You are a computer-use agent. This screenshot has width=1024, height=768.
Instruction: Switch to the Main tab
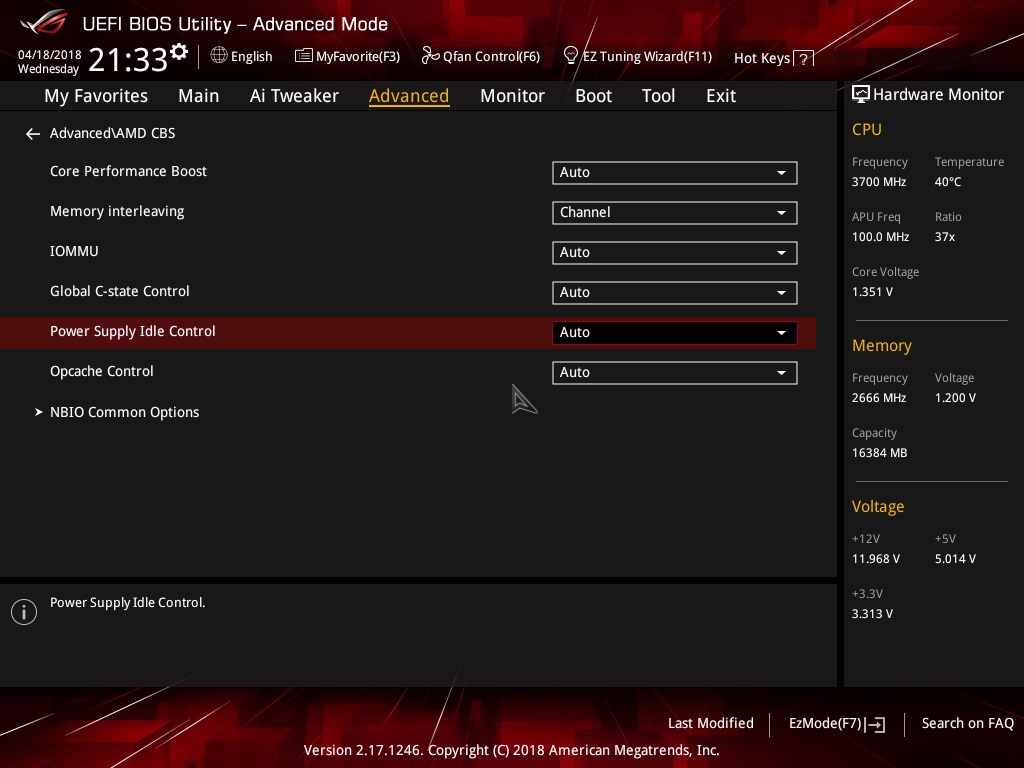pos(199,96)
